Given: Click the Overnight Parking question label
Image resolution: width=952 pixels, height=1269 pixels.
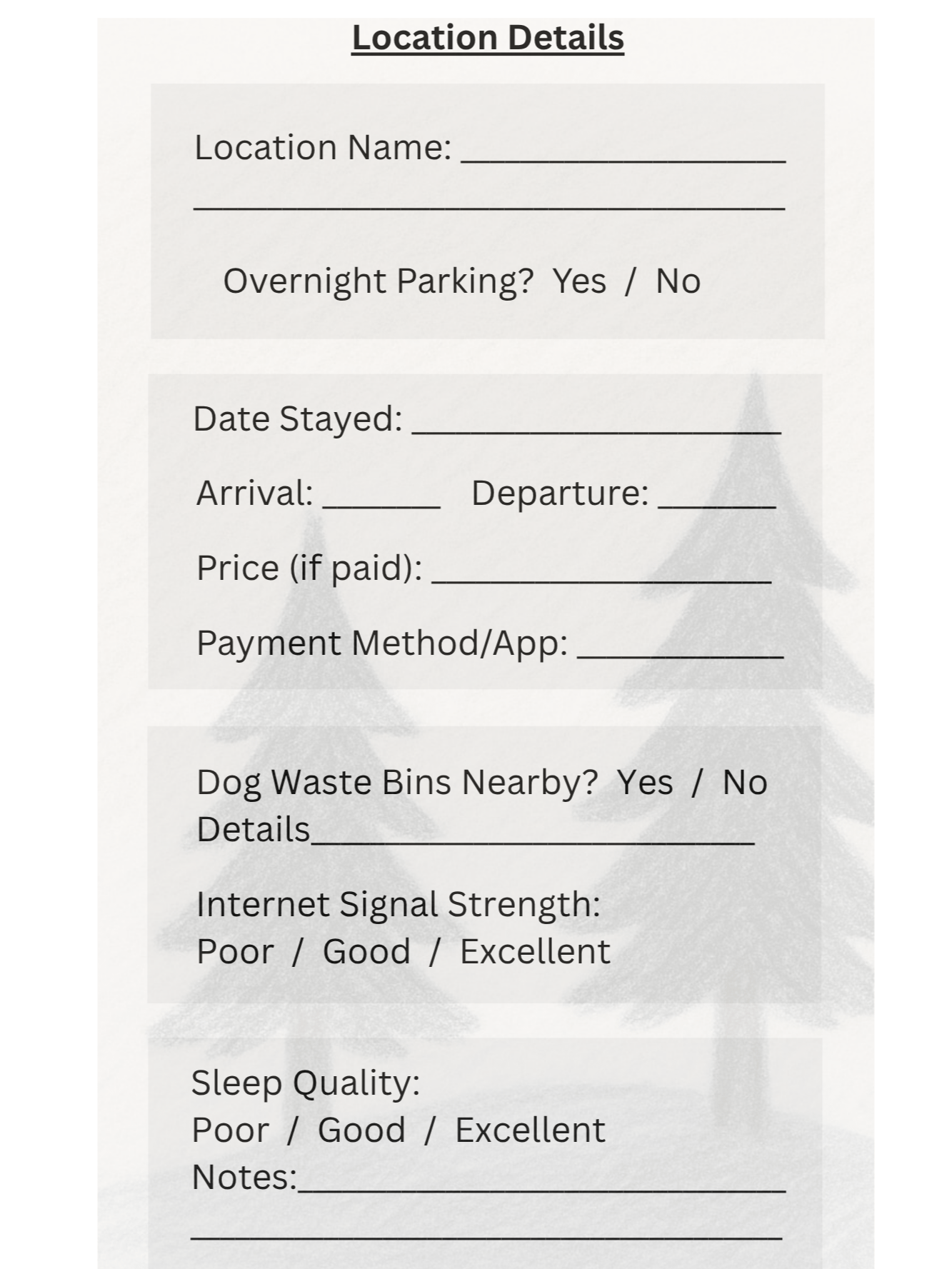Looking at the screenshot, I should click(x=378, y=281).
